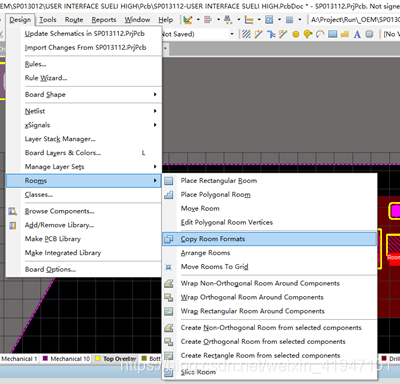Screen dimensions: 400x384
Task: Choose Wrap Non-Orthogonal Room Around Components
Action: coord(269,283)
